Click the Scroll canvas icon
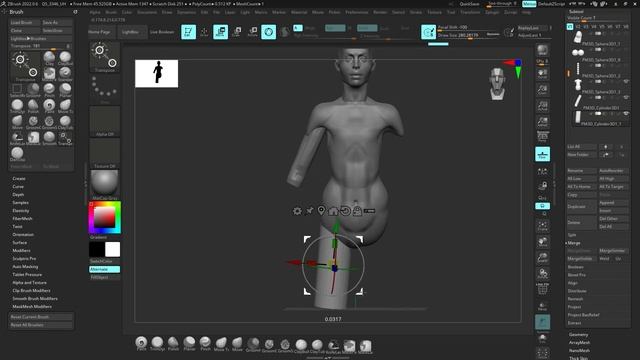640x360 pixels. point(542,74)
